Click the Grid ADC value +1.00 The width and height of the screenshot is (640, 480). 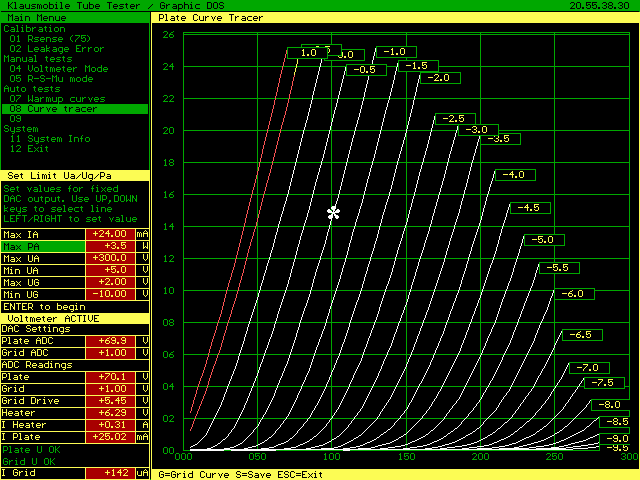pos(110,353)
